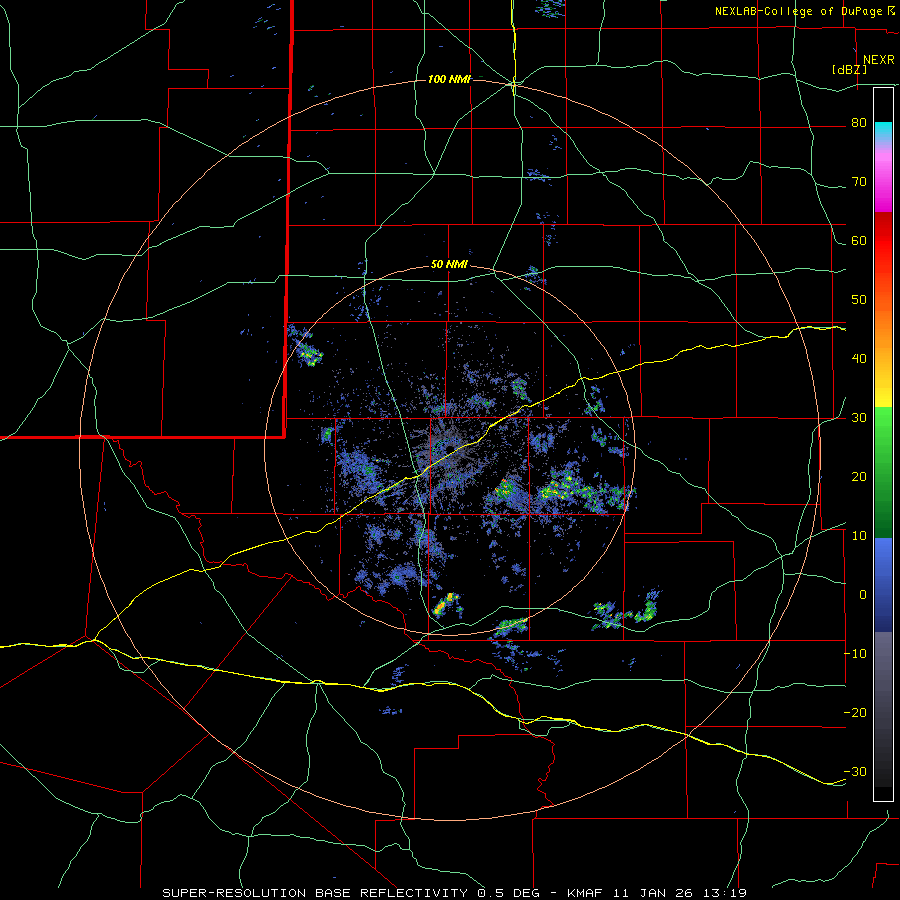900x900 pixels.
Task: Click the 10 dBZ scale value
Action: point(859,536)
